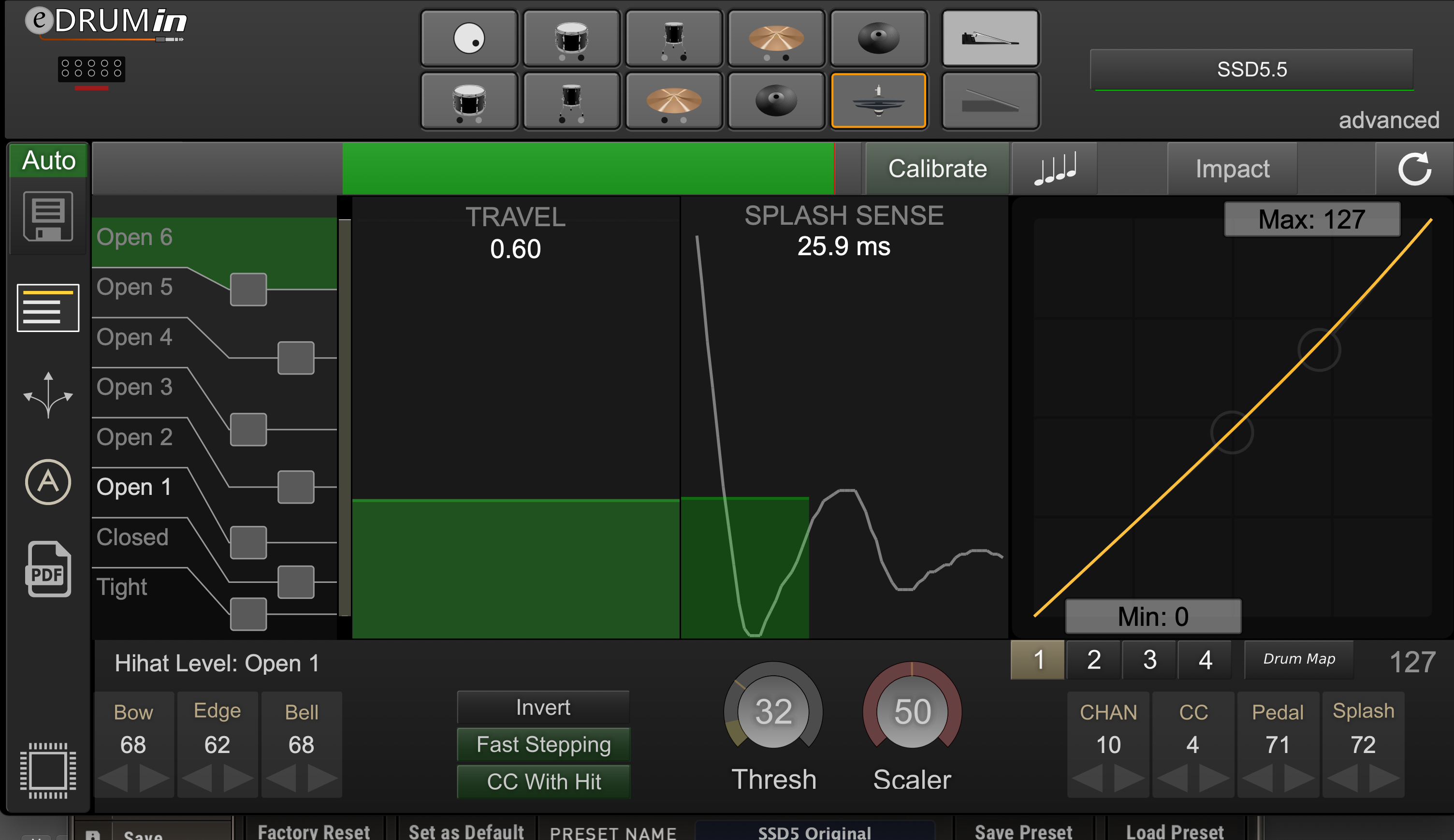Select curve slot tab 1
1454x840 pixels.
point(1038,659)
